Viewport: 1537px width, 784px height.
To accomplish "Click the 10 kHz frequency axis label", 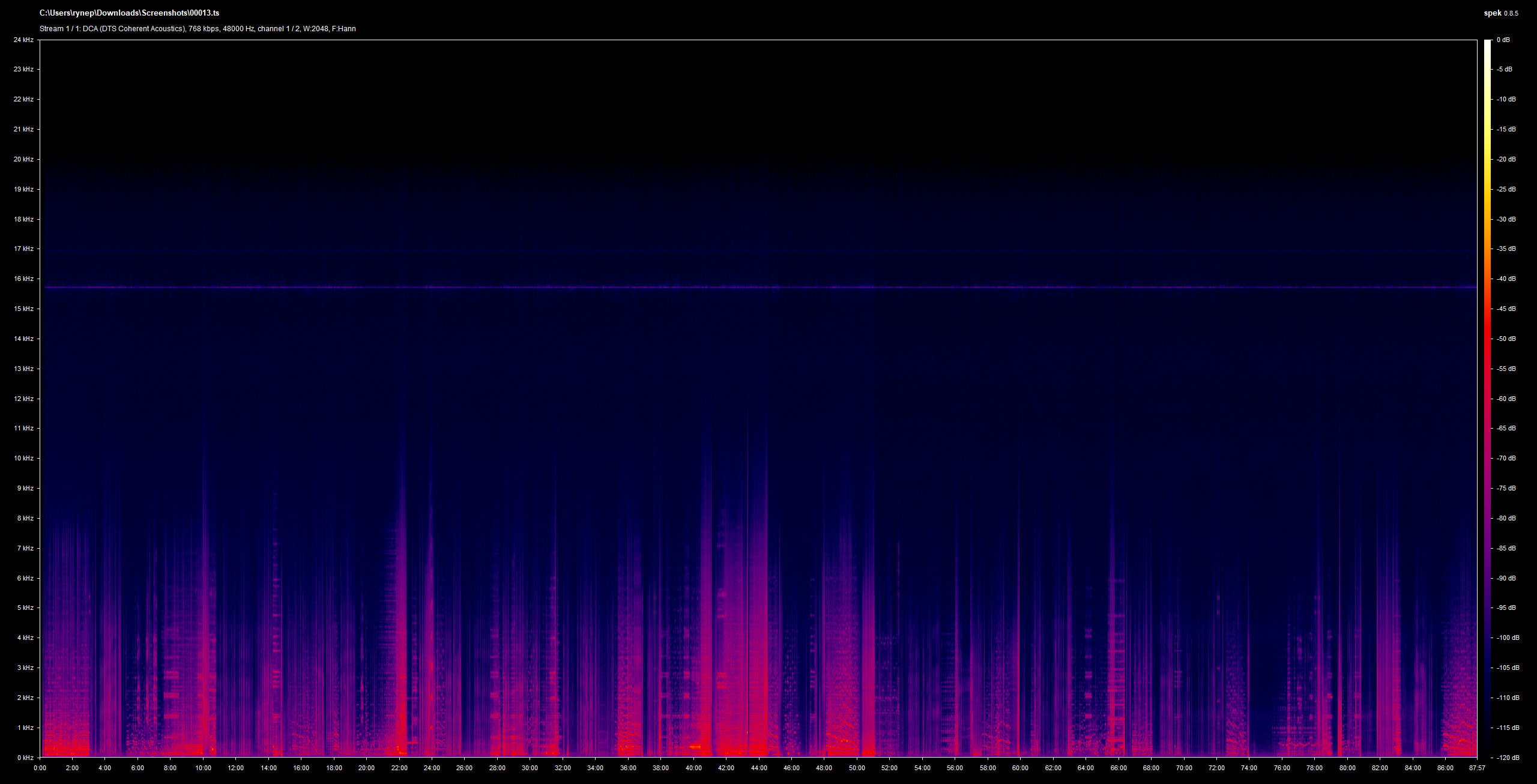I will [x=23, y=458].
